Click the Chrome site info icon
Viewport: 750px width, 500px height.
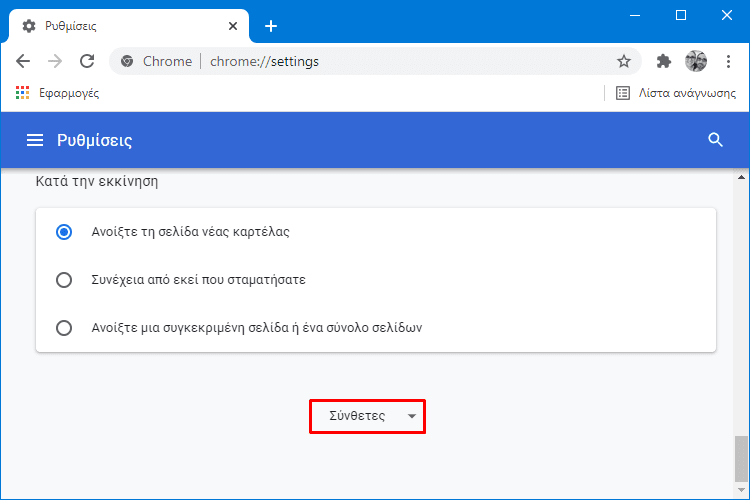tap(127, 61)
